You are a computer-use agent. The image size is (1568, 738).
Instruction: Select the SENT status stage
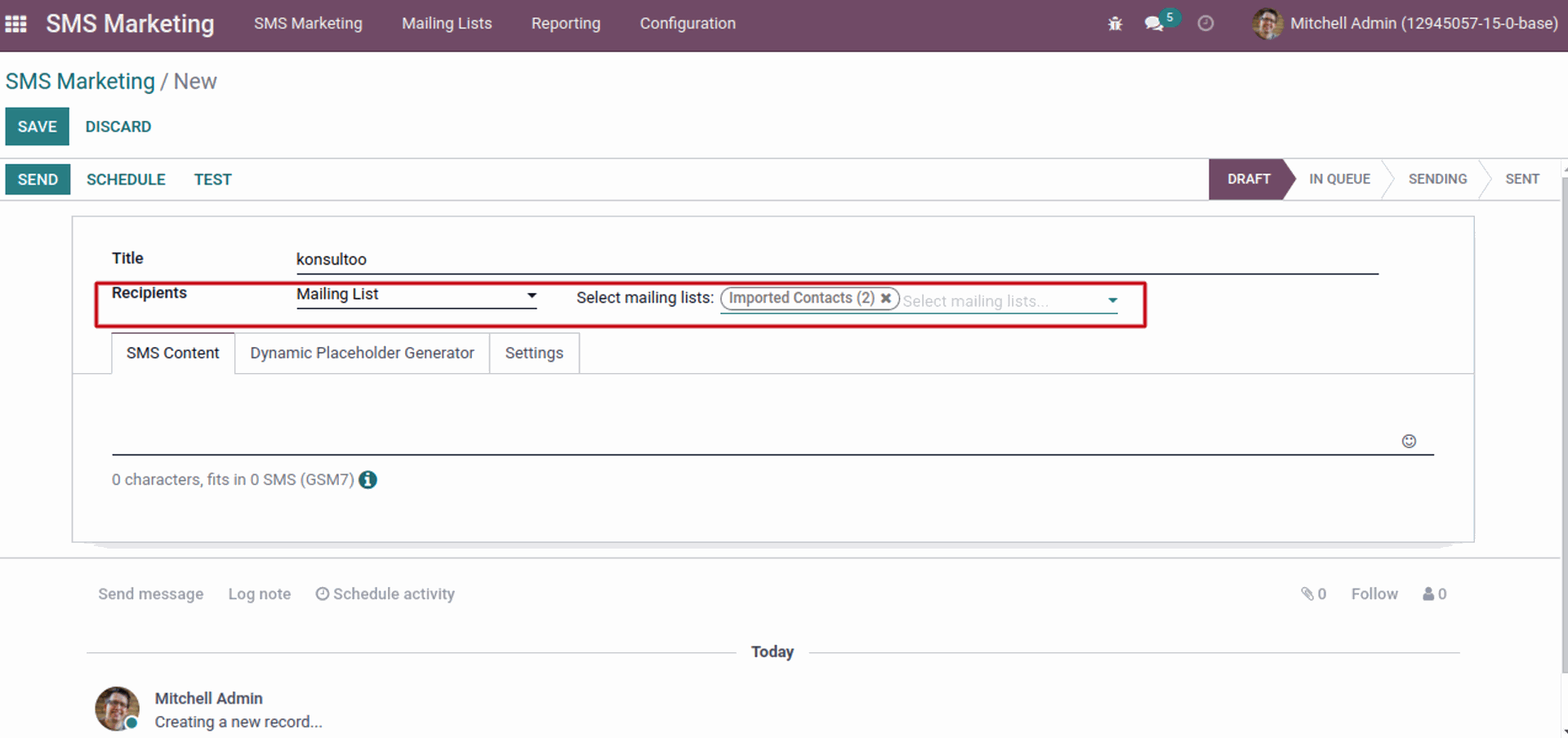pos(1522,180)
